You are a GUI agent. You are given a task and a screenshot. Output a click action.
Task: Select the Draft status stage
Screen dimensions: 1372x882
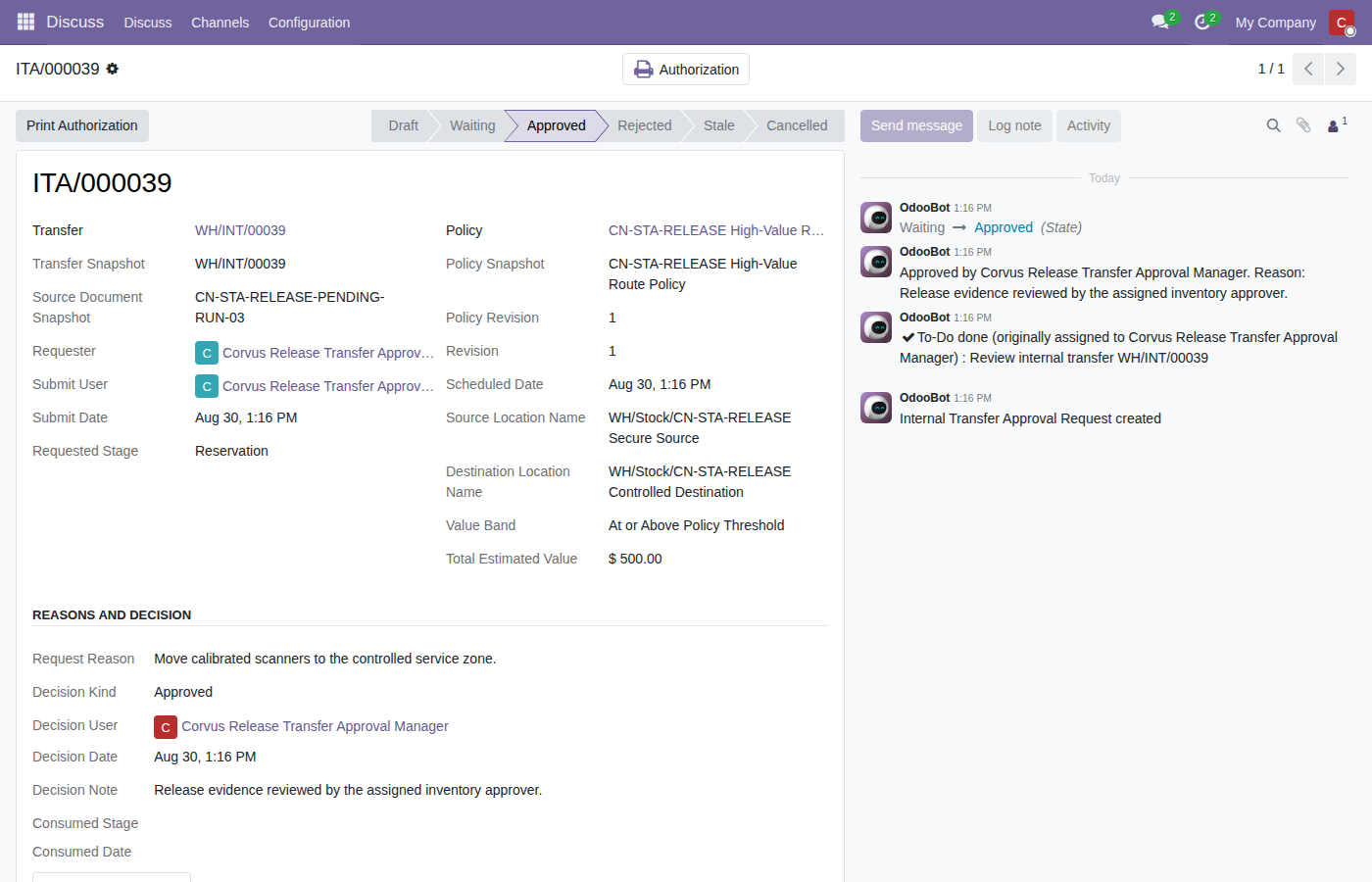coord(403,125)
